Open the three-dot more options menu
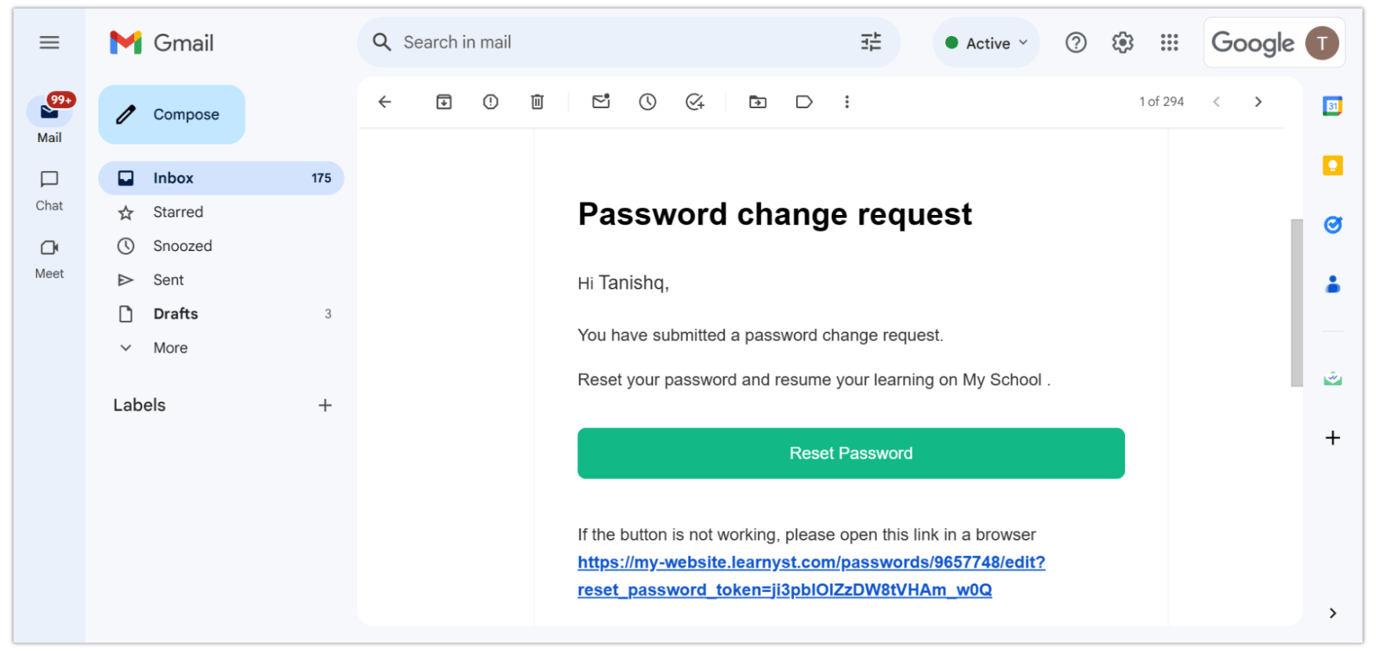 point(847,101)
